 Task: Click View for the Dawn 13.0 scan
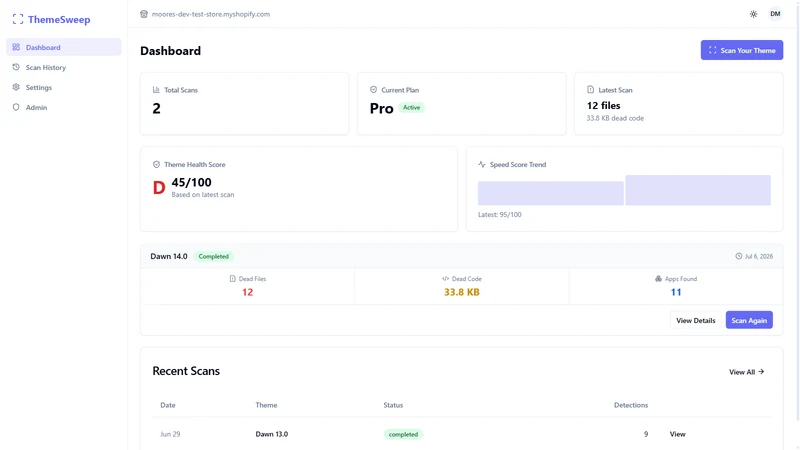[677, 434]
